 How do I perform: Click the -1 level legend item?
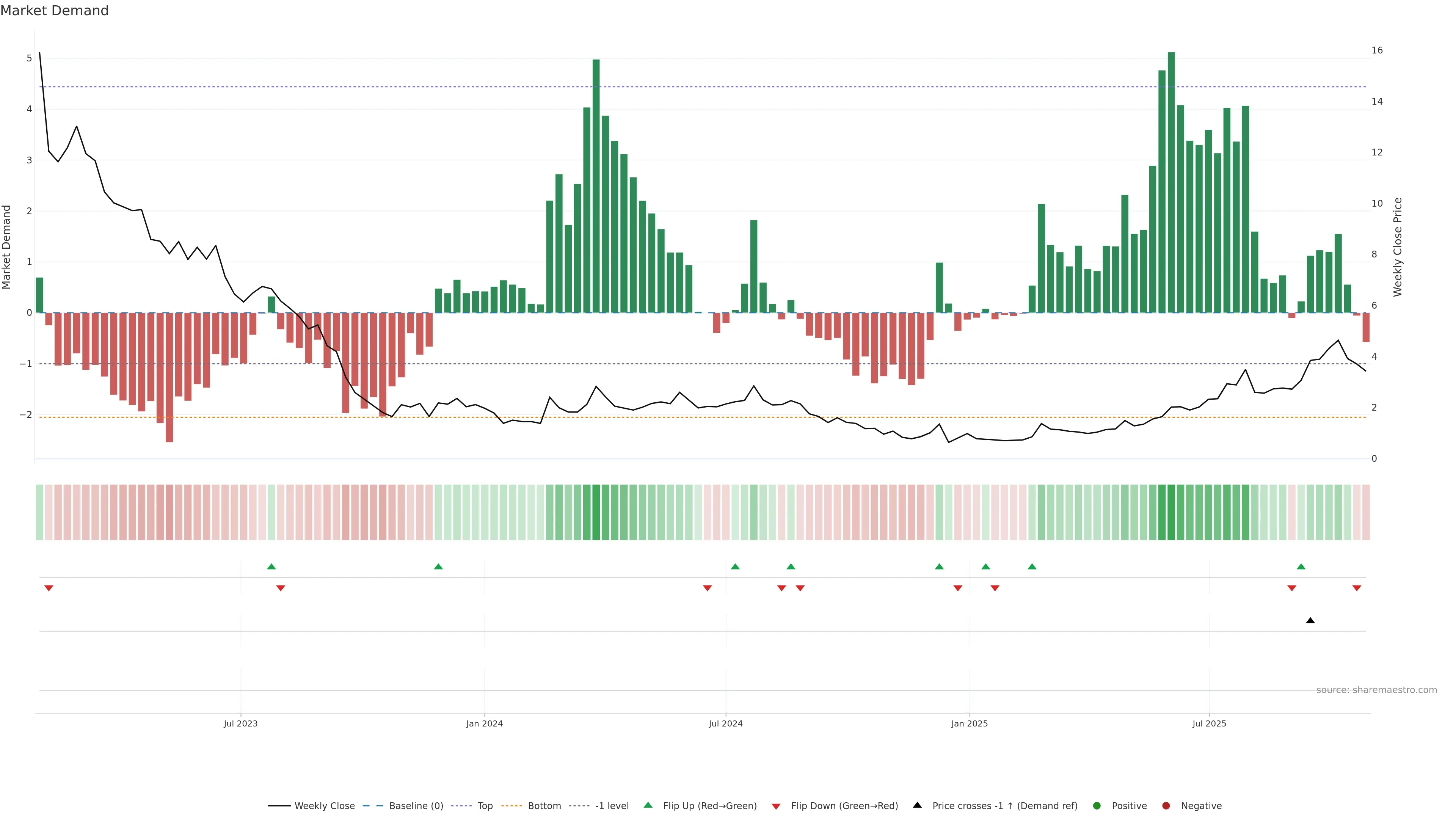pyautogui.click(x=612, y=806)
